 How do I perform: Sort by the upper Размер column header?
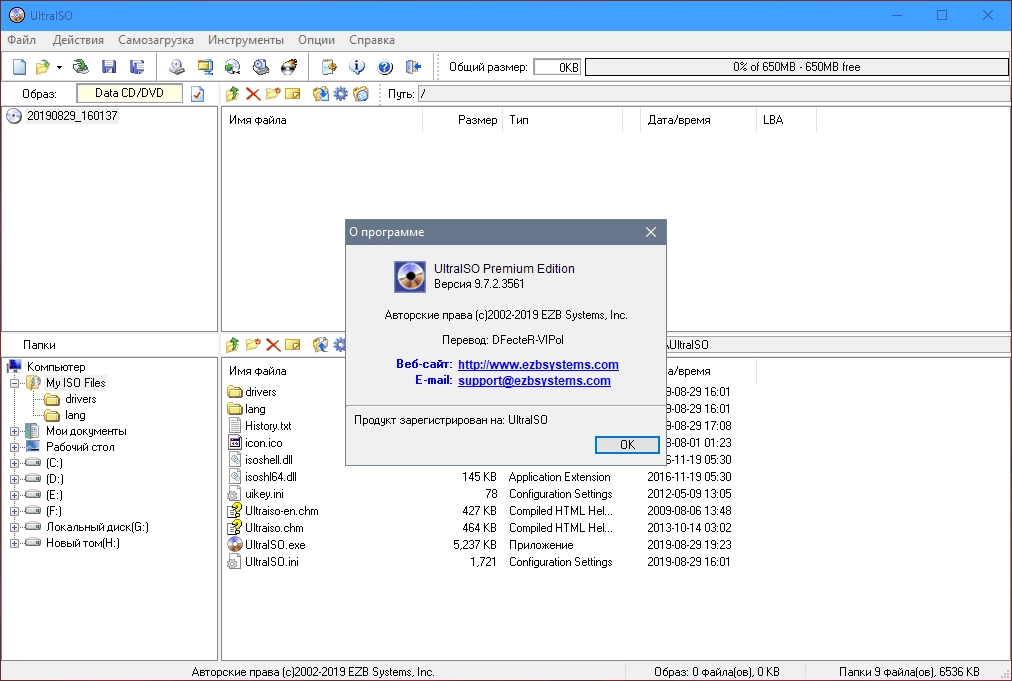coord(463,120)
